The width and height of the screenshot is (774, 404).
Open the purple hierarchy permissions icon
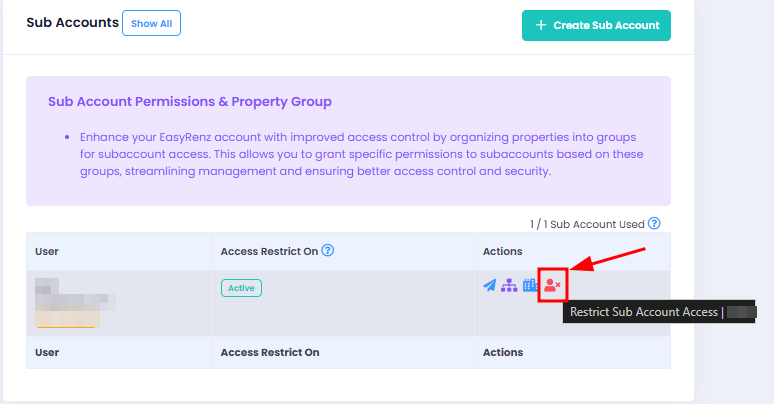coord(509,285)
